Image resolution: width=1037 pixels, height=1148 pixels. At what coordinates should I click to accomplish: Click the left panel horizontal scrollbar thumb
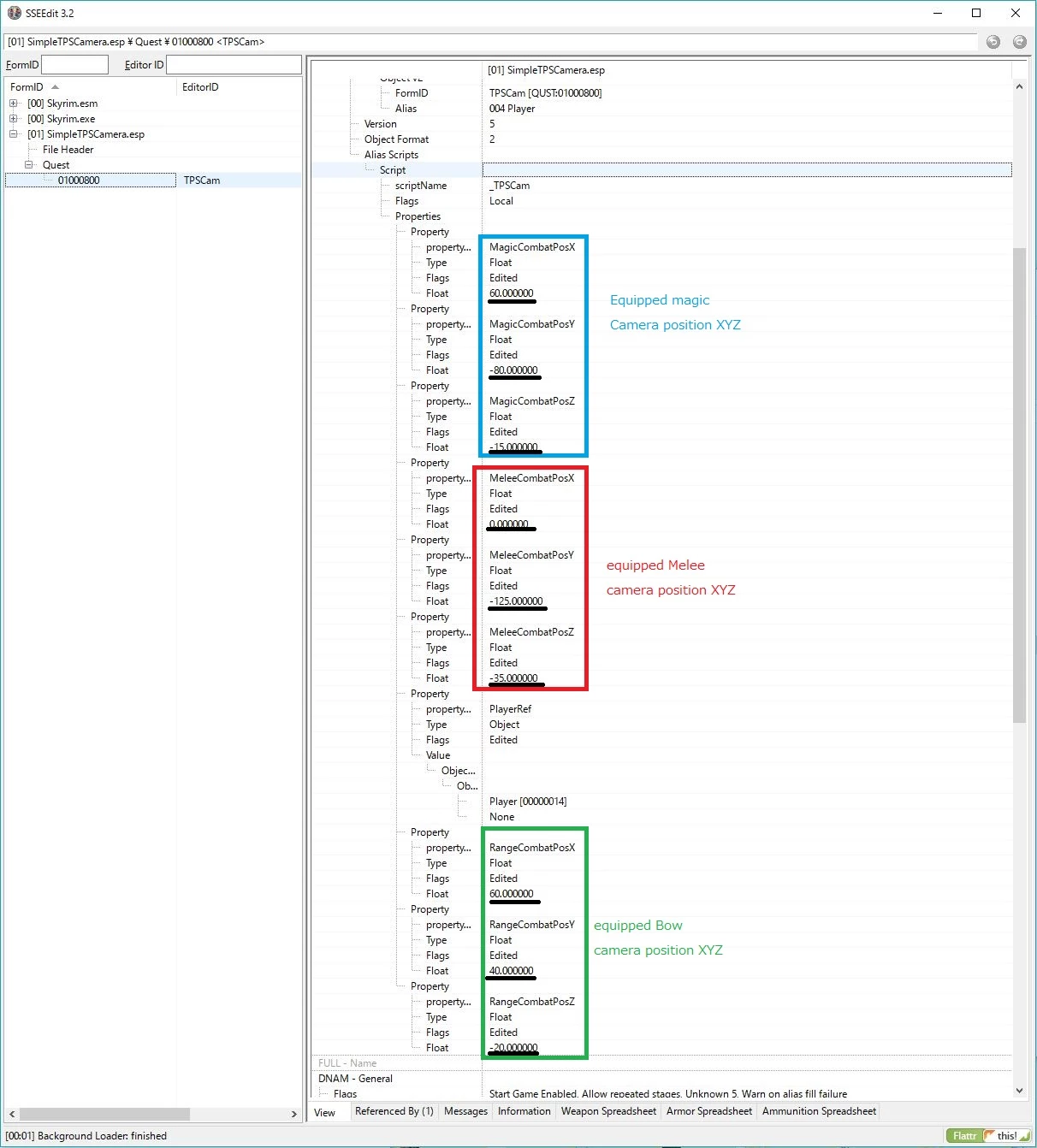[x=104, y=1114]
